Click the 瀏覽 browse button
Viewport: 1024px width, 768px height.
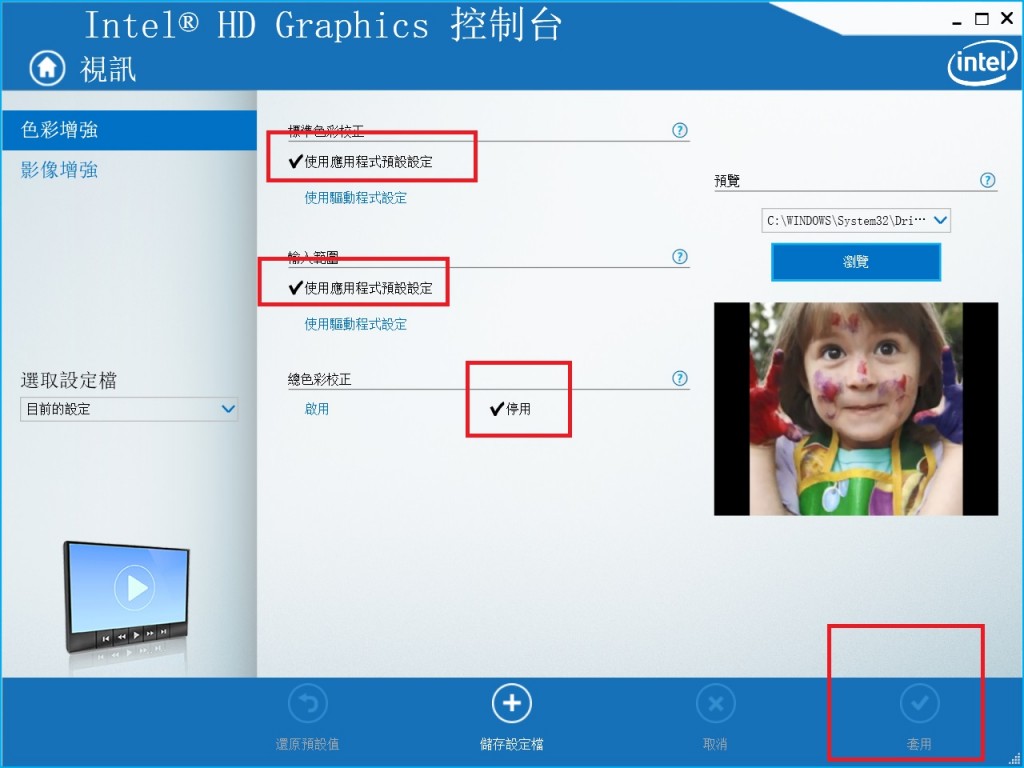tap(856, 262)
